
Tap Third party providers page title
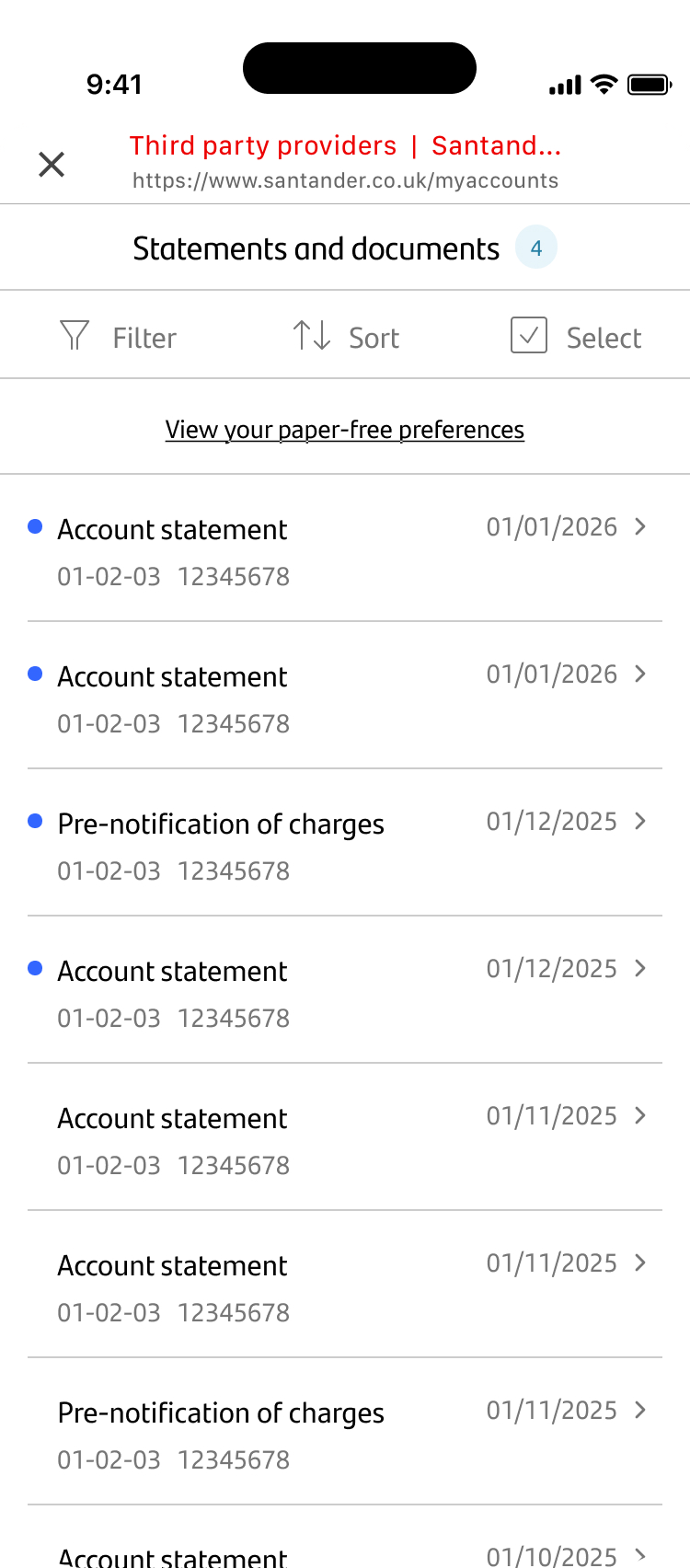coord(263,145)
